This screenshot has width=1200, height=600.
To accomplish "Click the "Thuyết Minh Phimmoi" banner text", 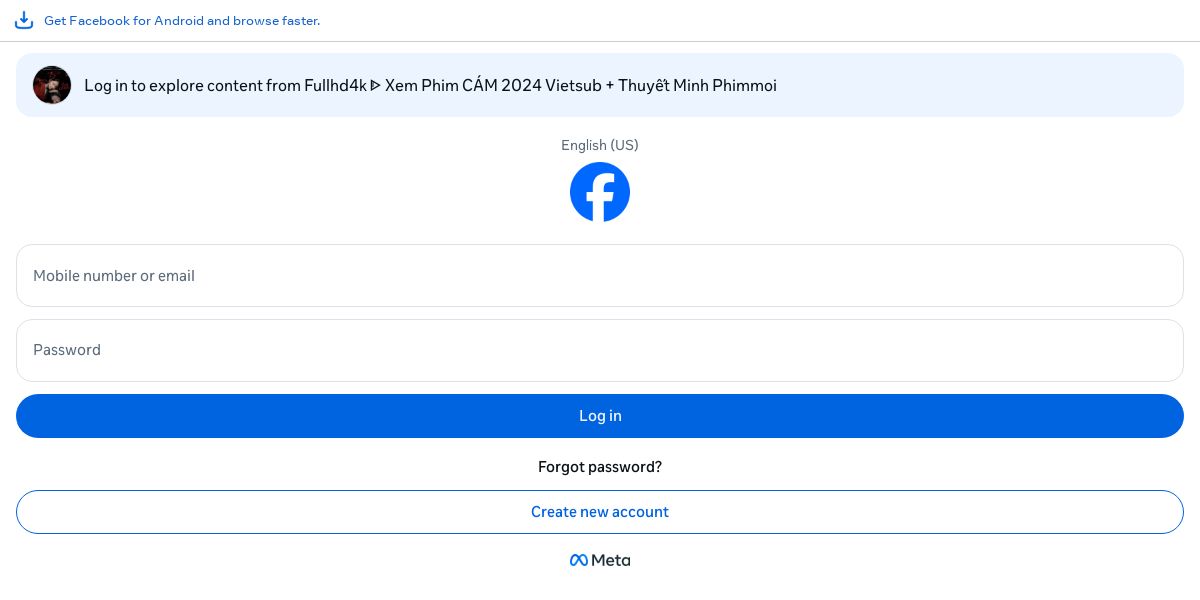I will 697,86.
